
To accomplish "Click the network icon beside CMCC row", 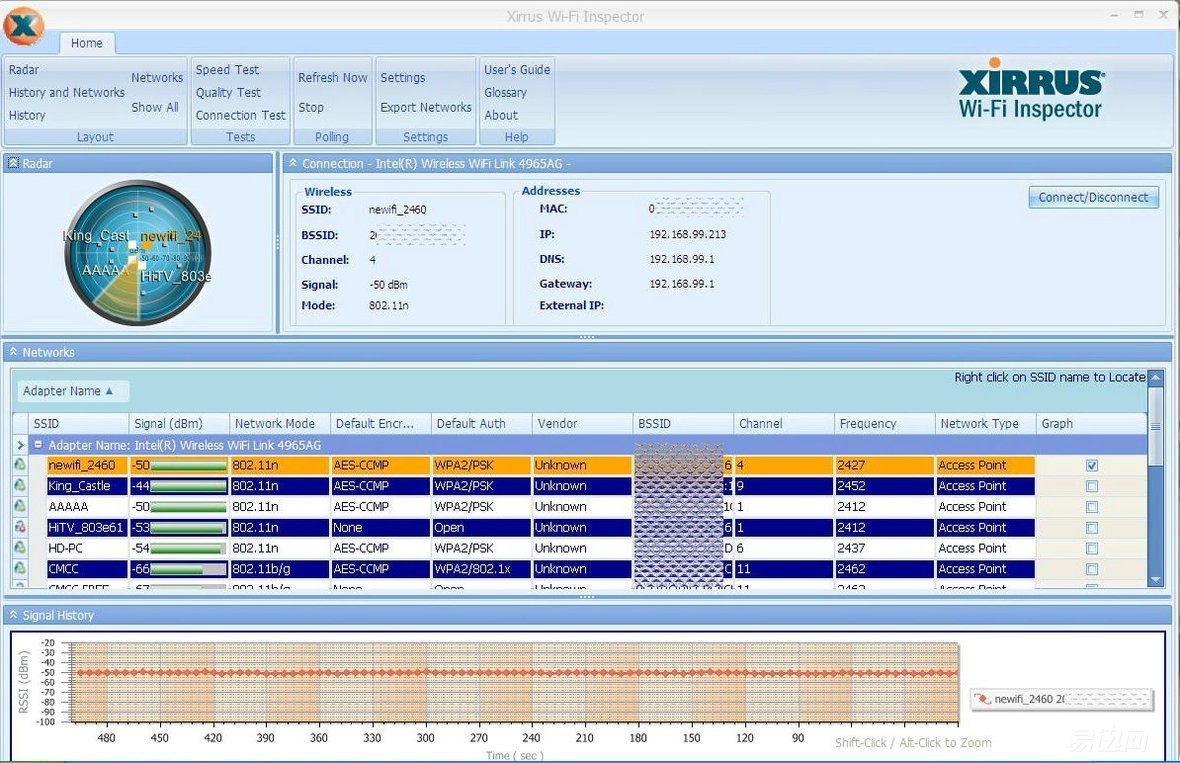I will click(x=20, y=569).
